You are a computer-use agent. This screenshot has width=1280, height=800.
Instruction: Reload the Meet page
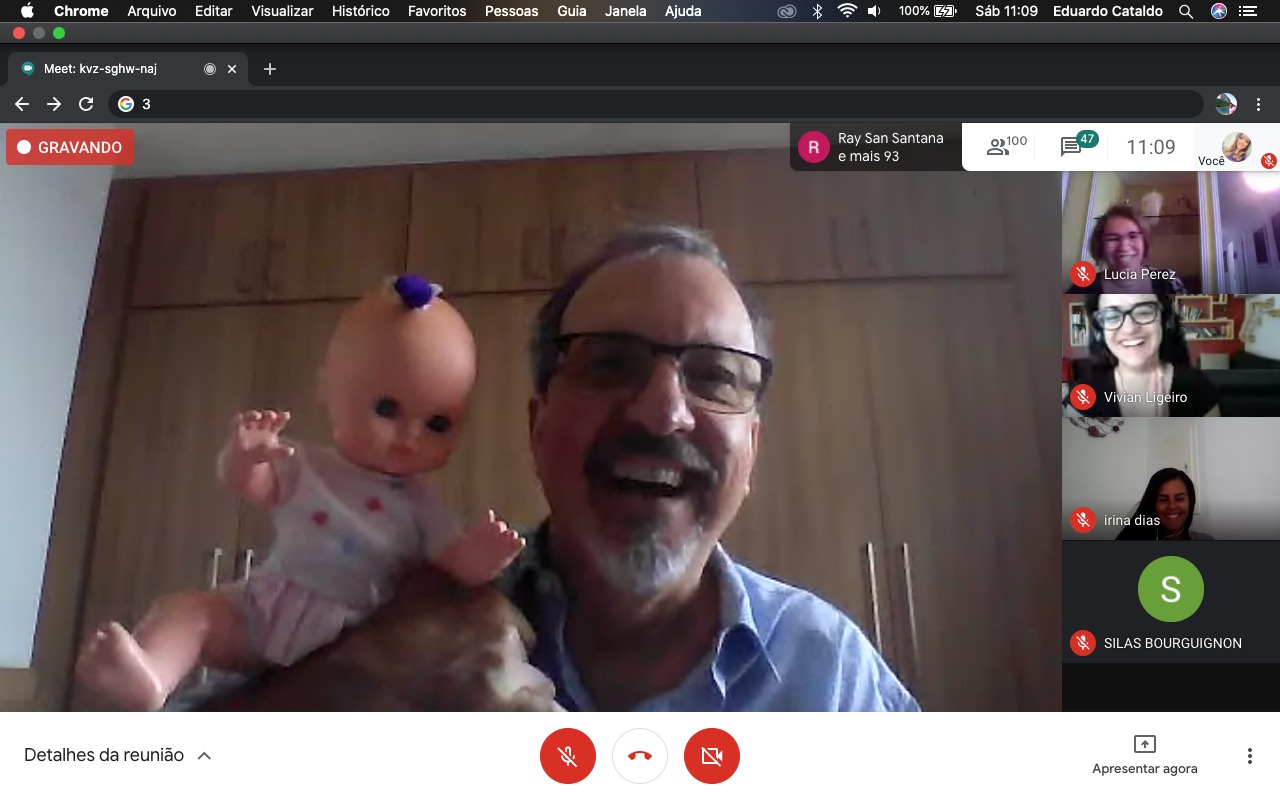click(x=86, y=104)
